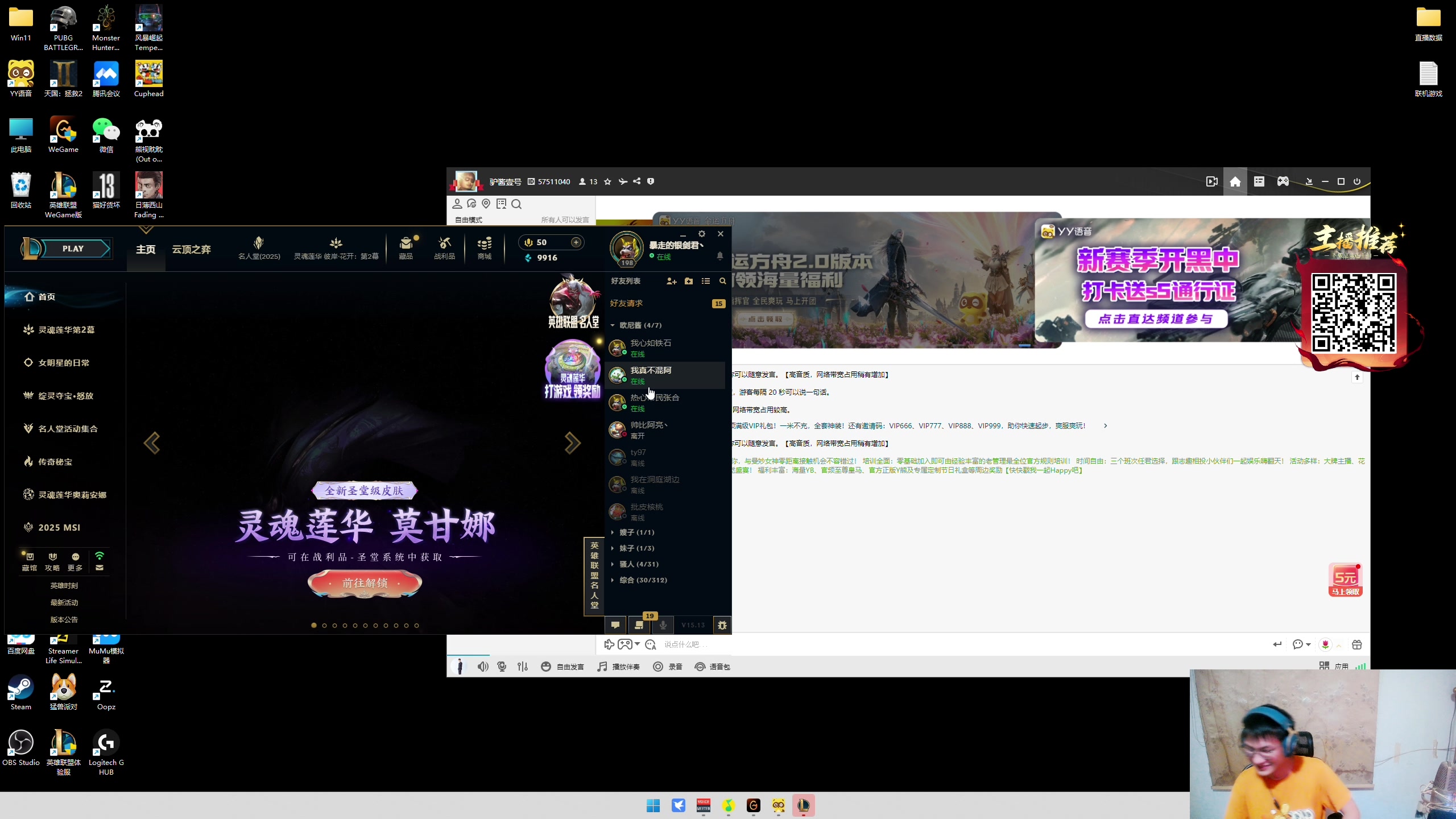Image resolution: width=1456 pixels, height=819 pixels.
Task: Switch to the 主页 tab in League client
Action: point(146,249)
